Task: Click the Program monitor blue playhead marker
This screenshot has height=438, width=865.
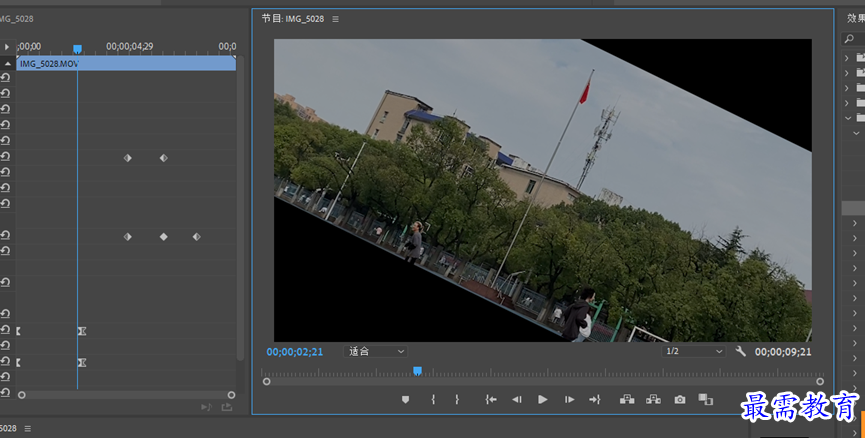Action: tap(418, 371)
